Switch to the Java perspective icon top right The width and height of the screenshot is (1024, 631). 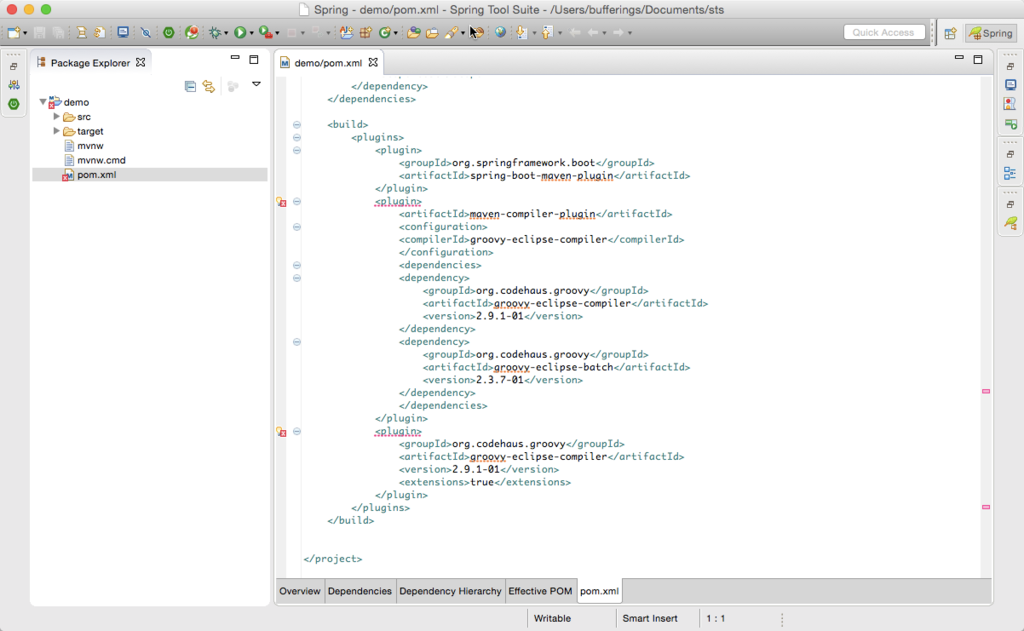(948, 33)
